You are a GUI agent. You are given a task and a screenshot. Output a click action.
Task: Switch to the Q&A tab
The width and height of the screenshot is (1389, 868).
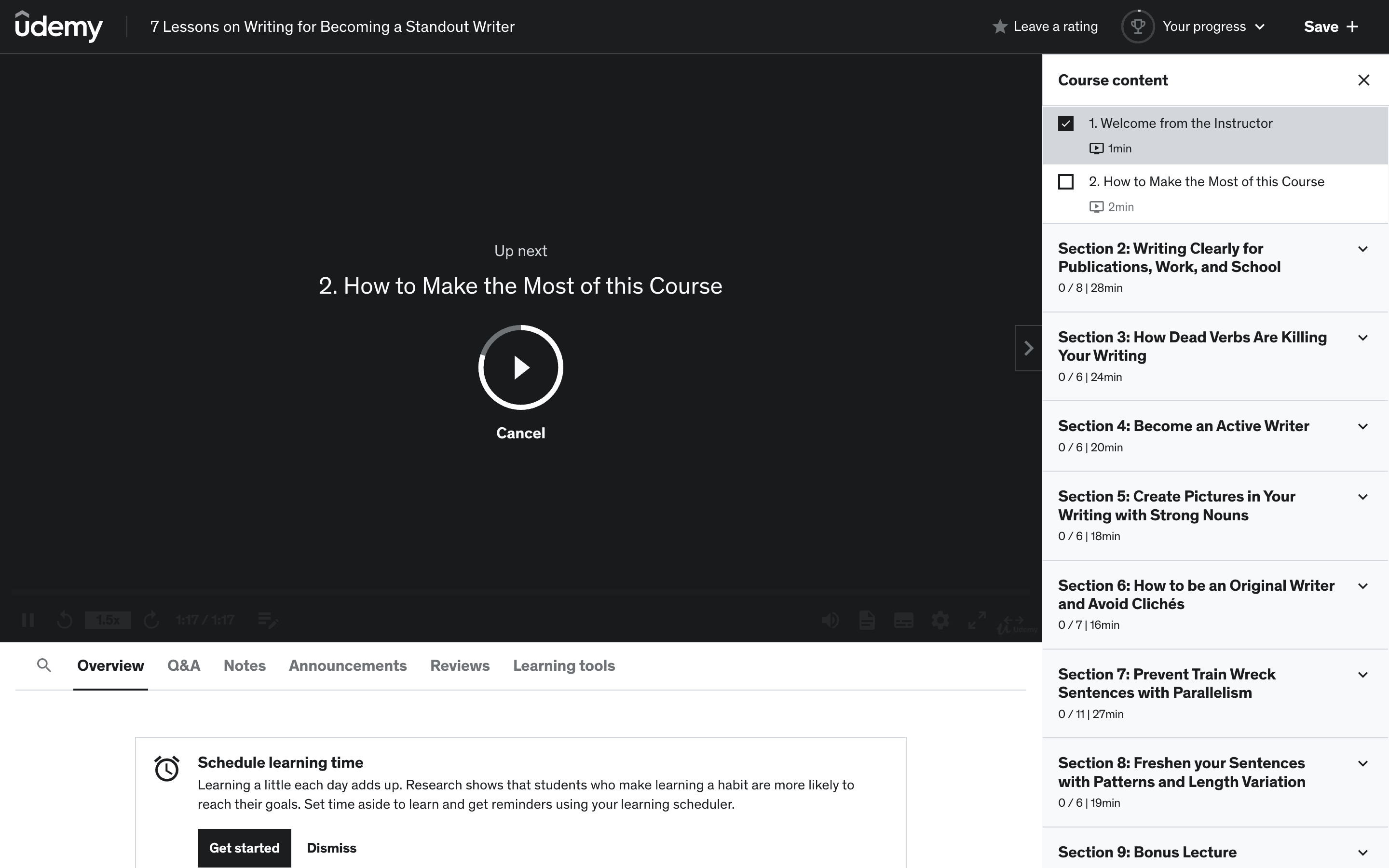tap(184, 665)
